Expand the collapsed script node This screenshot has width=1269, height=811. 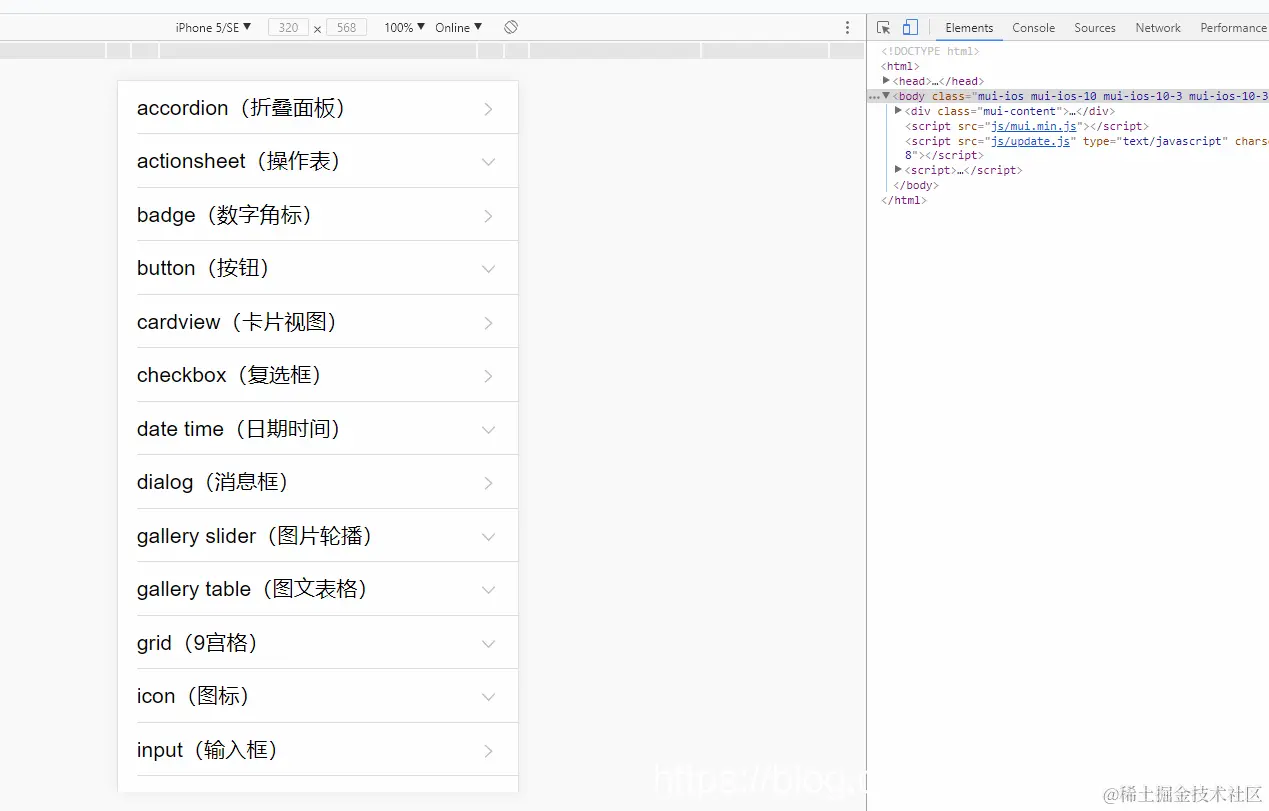[x=898, y=170]
